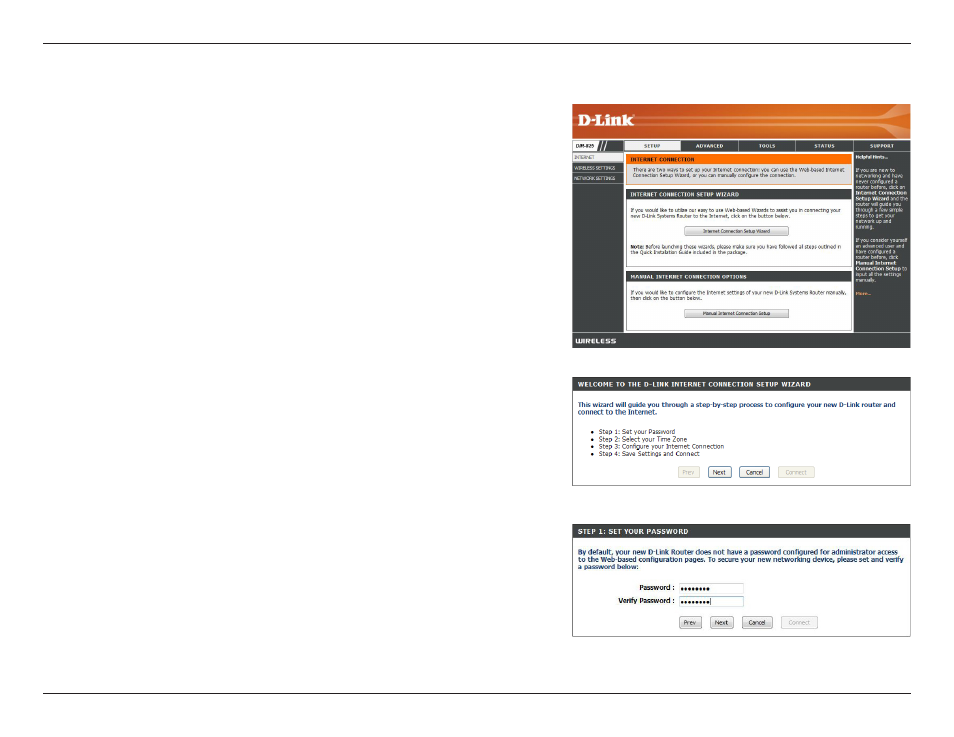The image size is (954, 737).
Task: Click Prev in the Set Your Password panel
Action: [690, 623]
